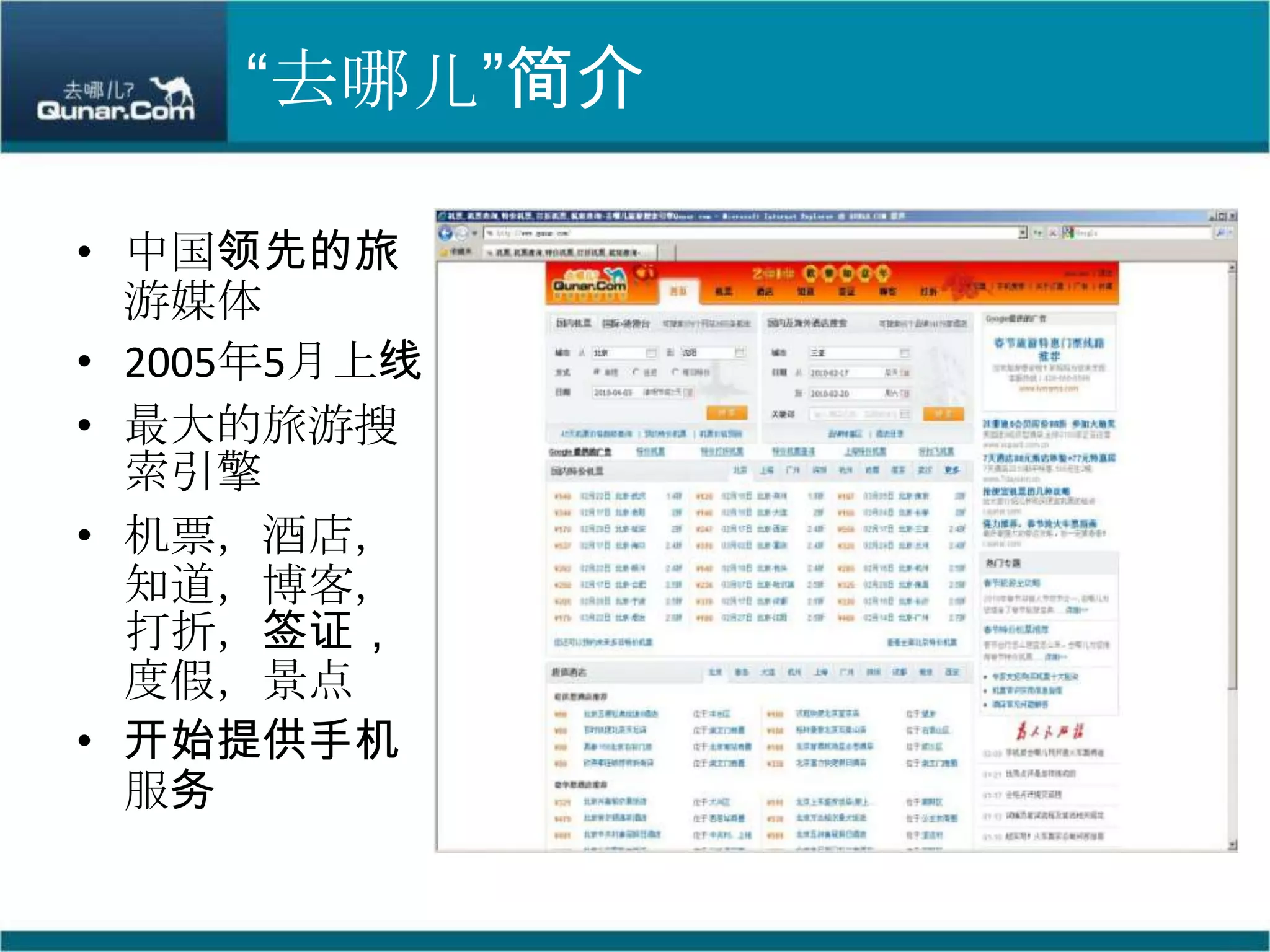This screenshot has height=952, width=1270.
Task: Click the hotel keyword input field
Action: 859,413
